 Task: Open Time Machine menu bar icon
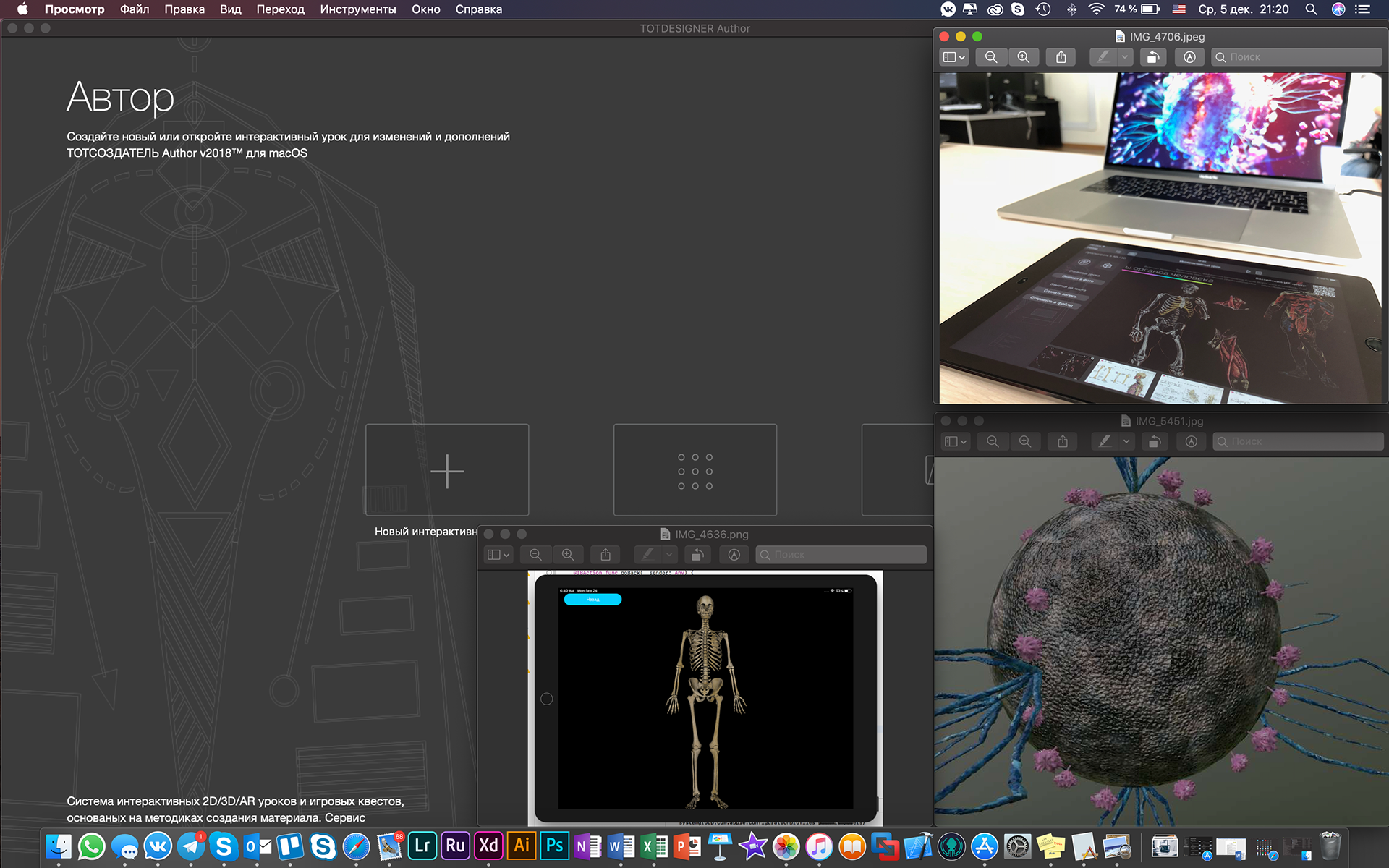[1043, 9]
